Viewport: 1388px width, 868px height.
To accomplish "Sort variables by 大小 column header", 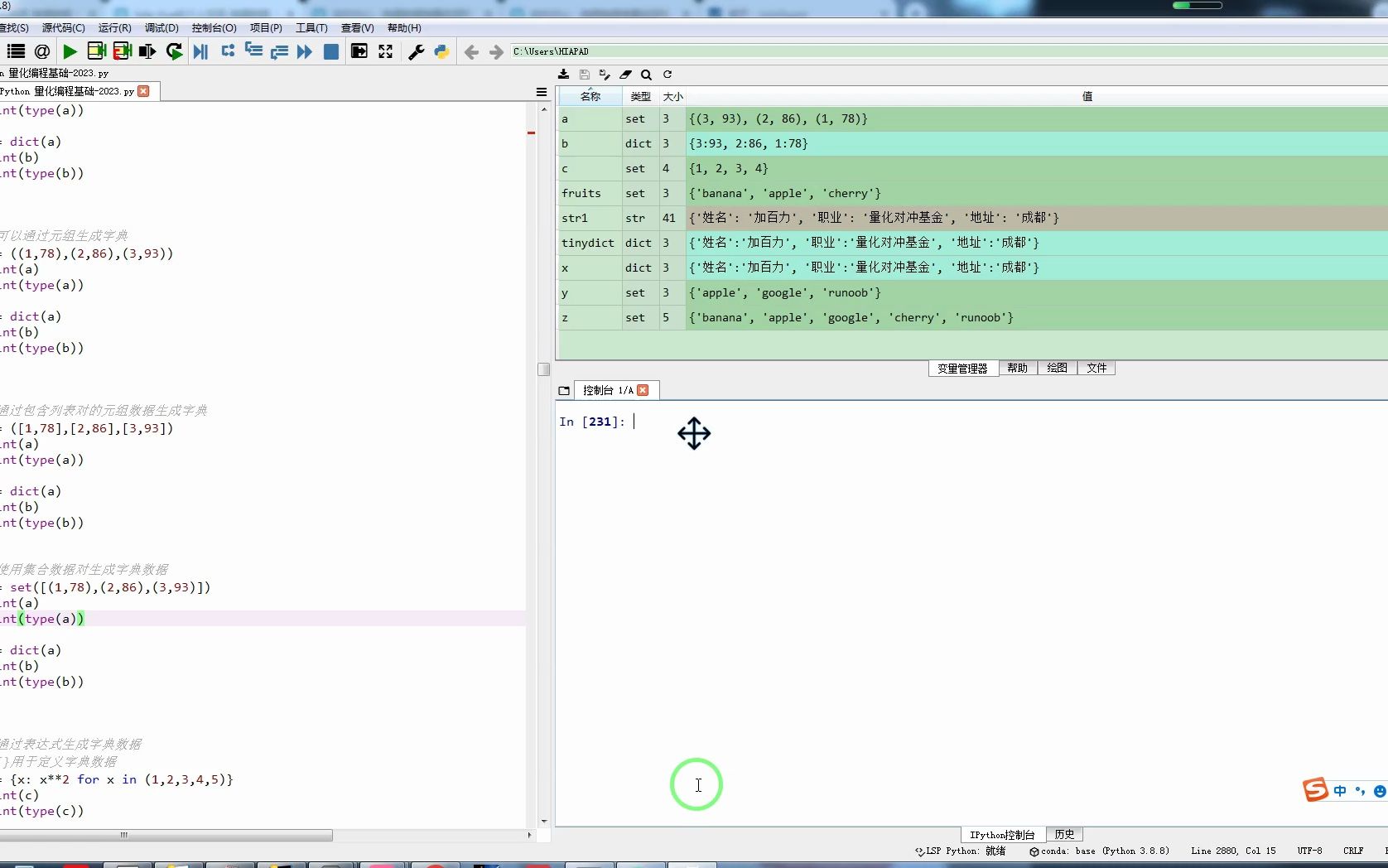I will pyautogui.click(x=672, y=97).
